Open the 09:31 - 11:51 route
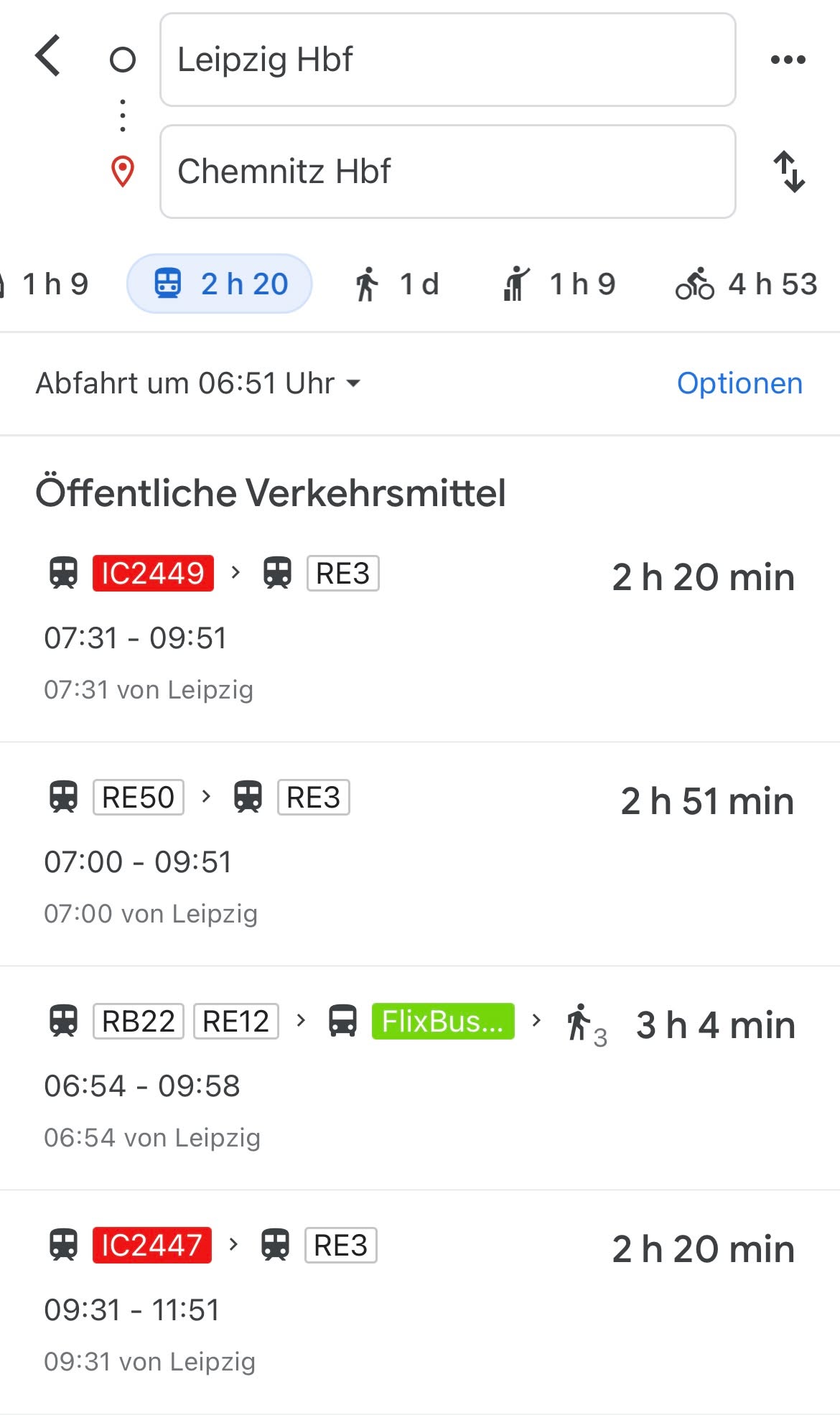Image resolution: width=840 pixels, height=1415 pixels. (420, 1302)
